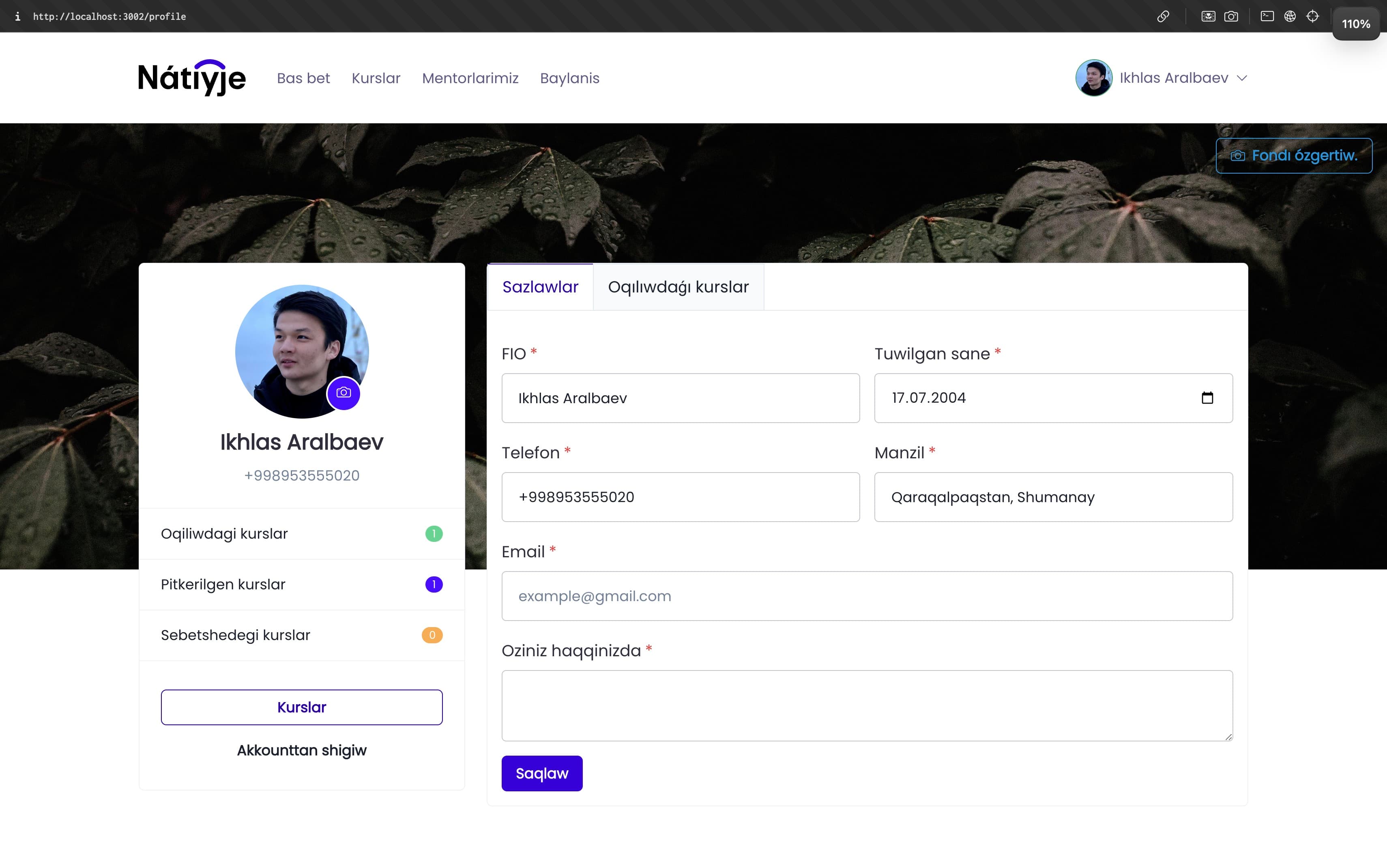1387x868 pixels.
Task: Click the Nátiyje logo
Action: coord(192,78)
